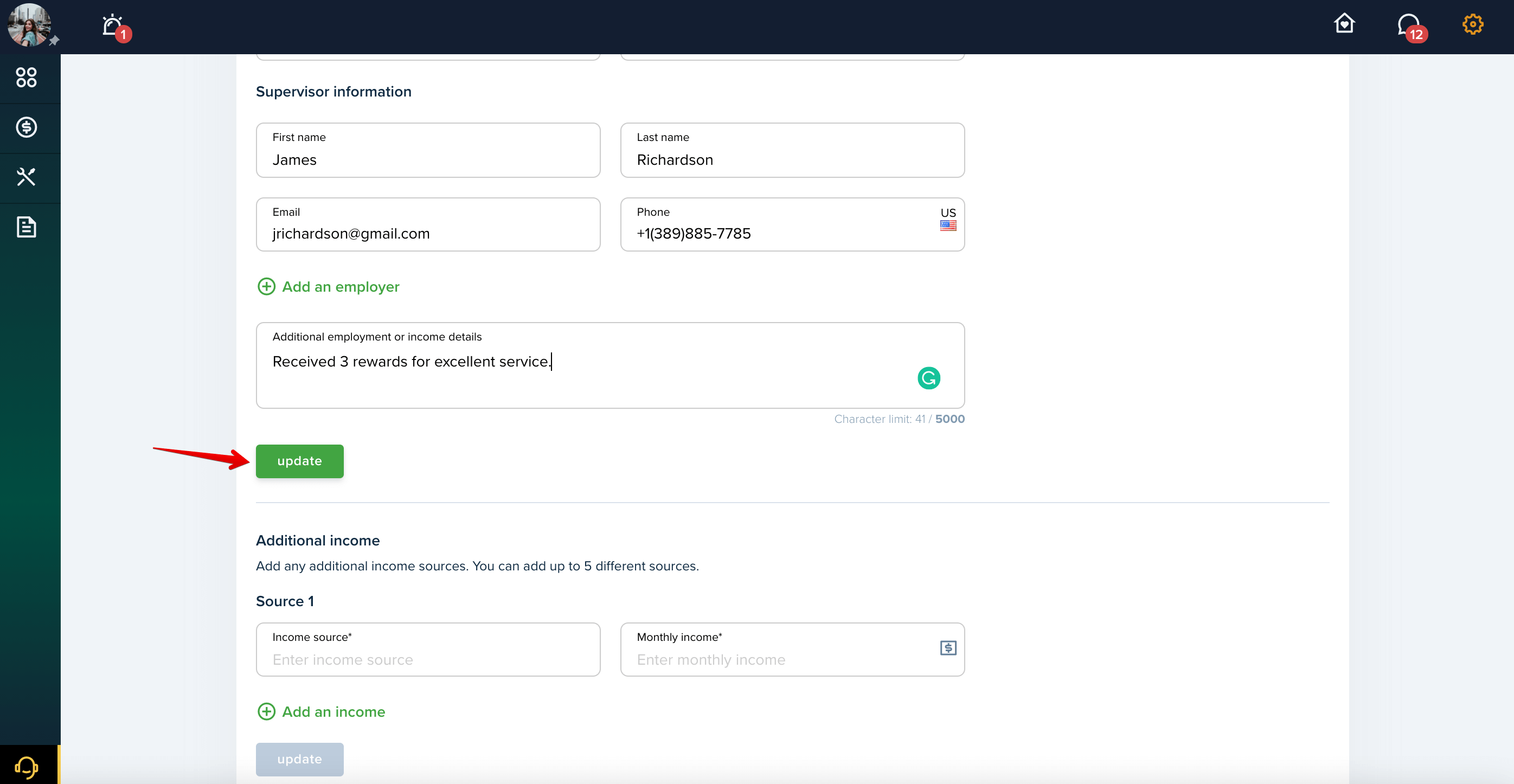Open the documents sidebar icon
The width and height of the screenshot is (1514, 784).
27,227
